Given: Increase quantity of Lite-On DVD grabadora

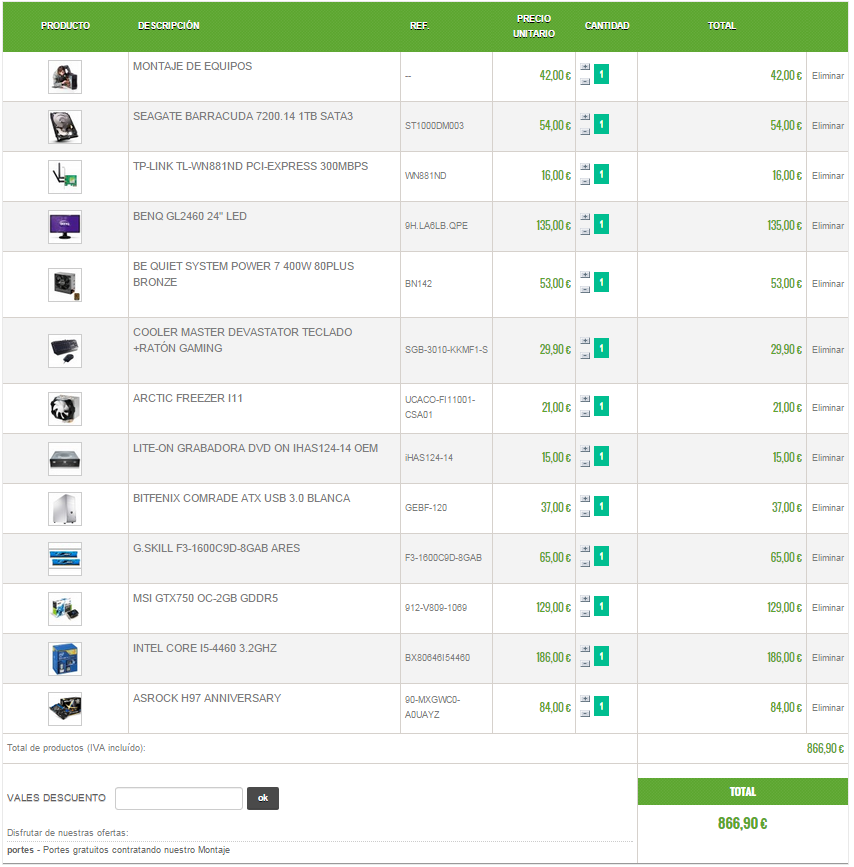Looking at the screenshot, I should 585,449.
